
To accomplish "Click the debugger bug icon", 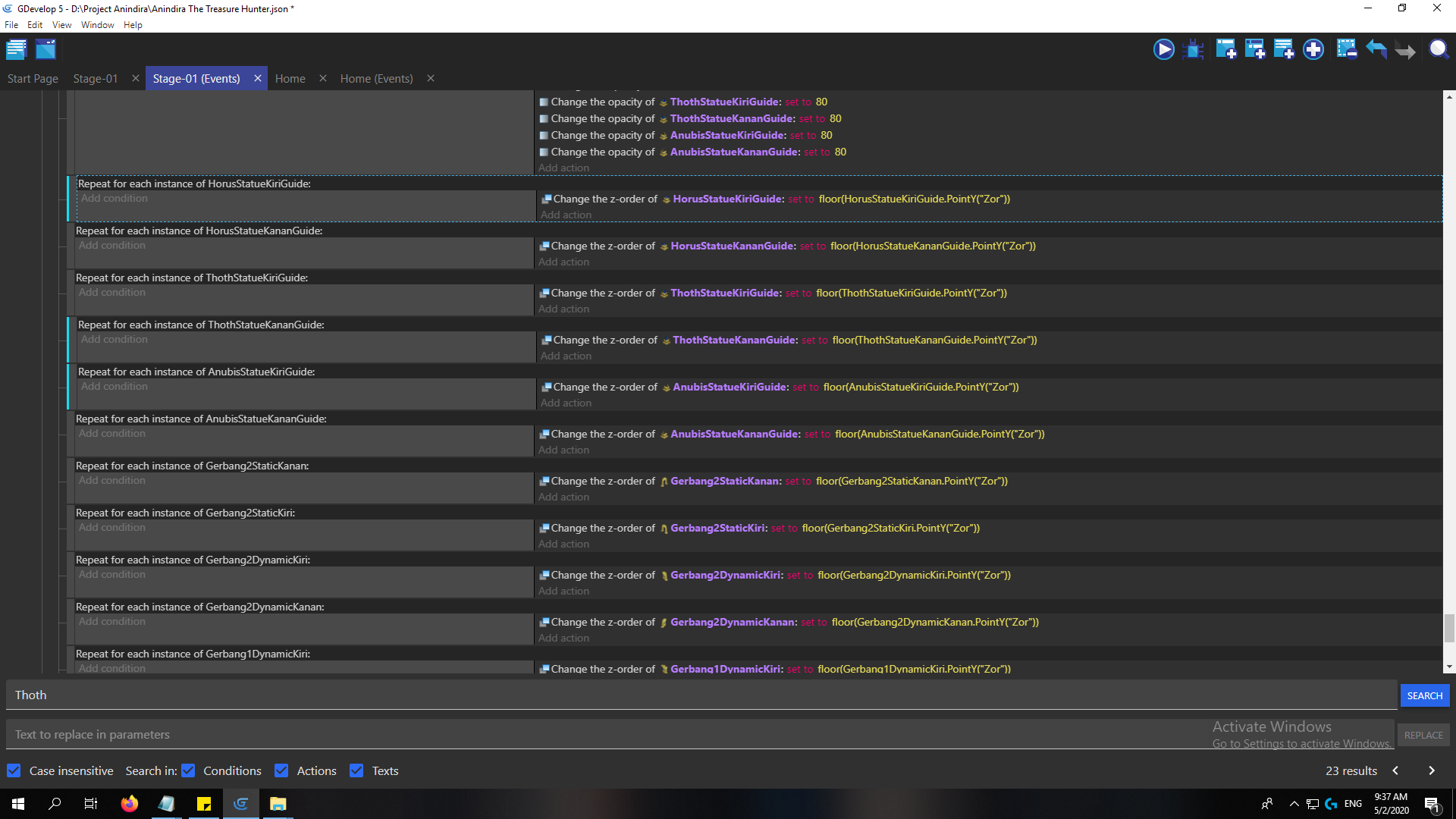I will (x=1194, y=50).
